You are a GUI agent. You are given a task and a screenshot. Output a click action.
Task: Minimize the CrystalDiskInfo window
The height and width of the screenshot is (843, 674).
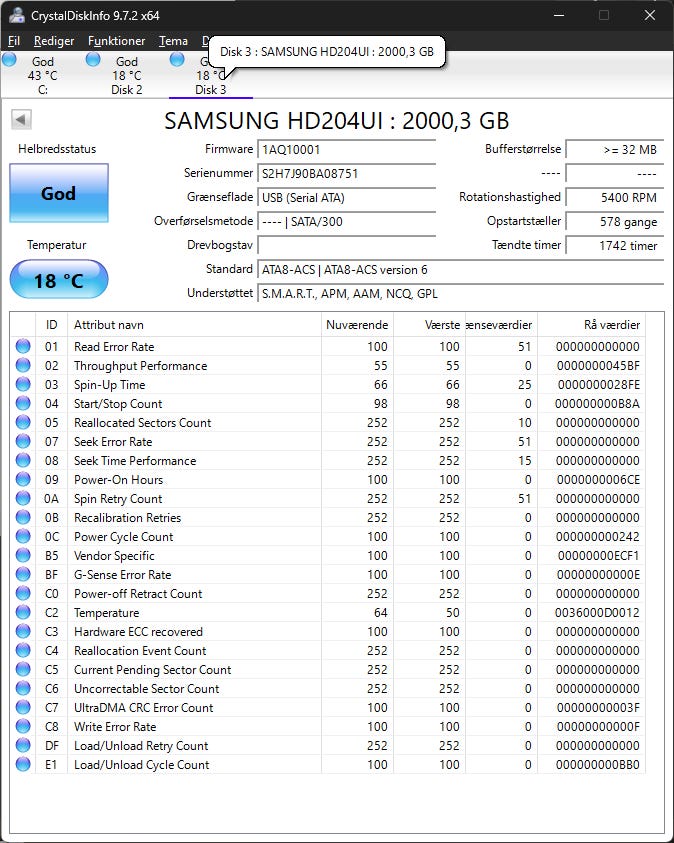[559, 15]
